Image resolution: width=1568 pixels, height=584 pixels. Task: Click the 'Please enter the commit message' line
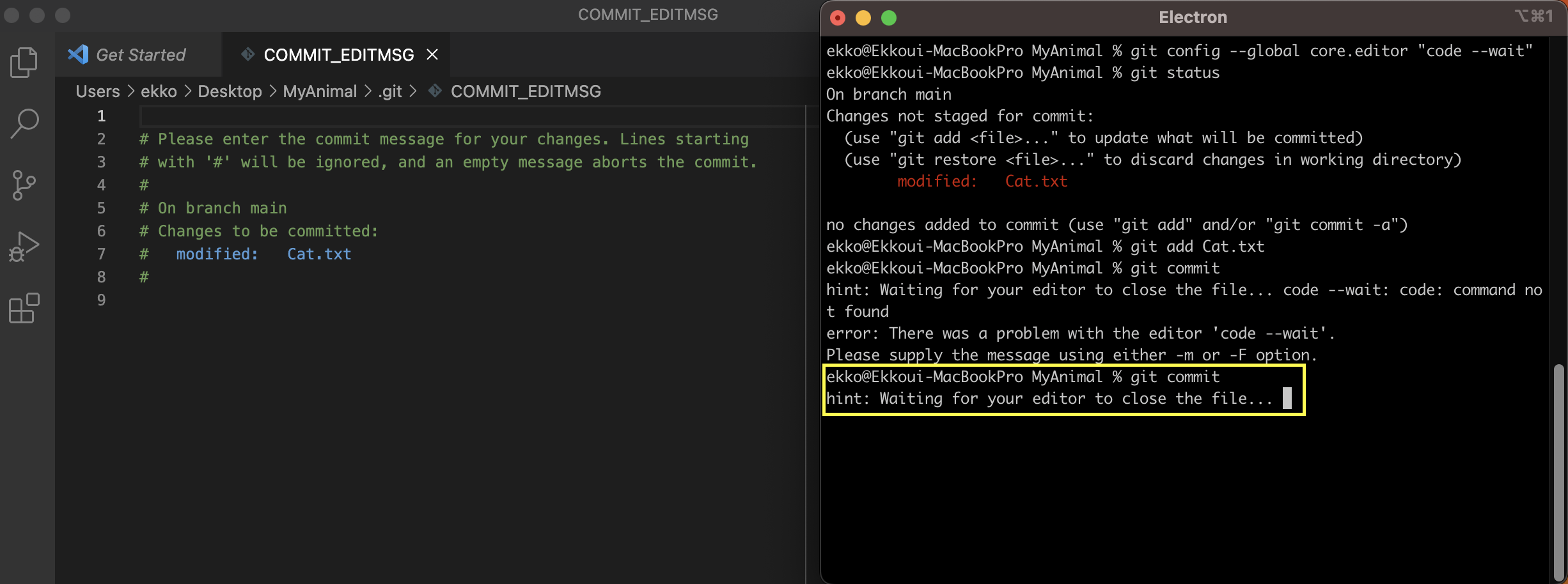tap(444, 139)
